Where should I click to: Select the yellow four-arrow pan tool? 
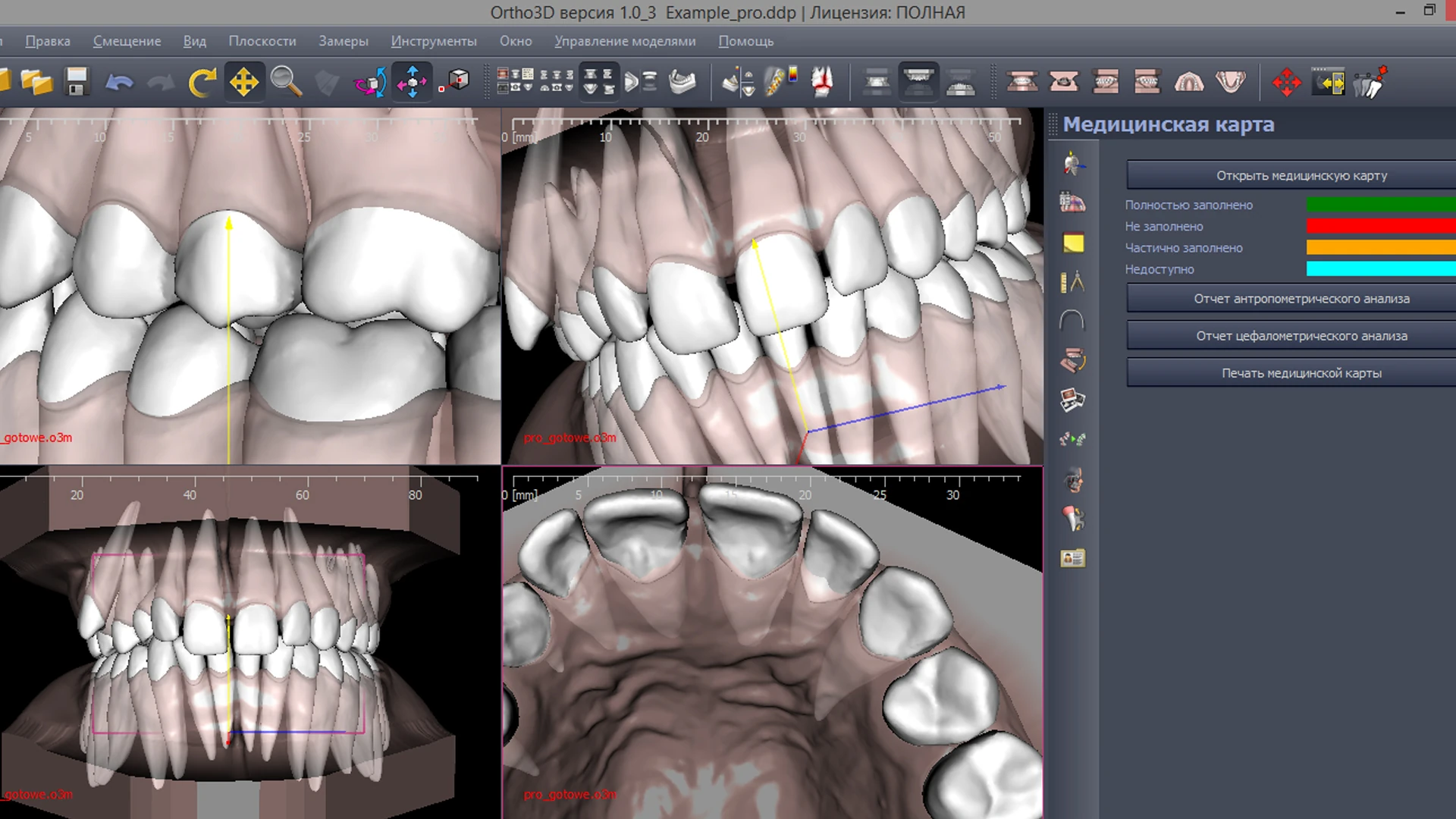(243, 81)
